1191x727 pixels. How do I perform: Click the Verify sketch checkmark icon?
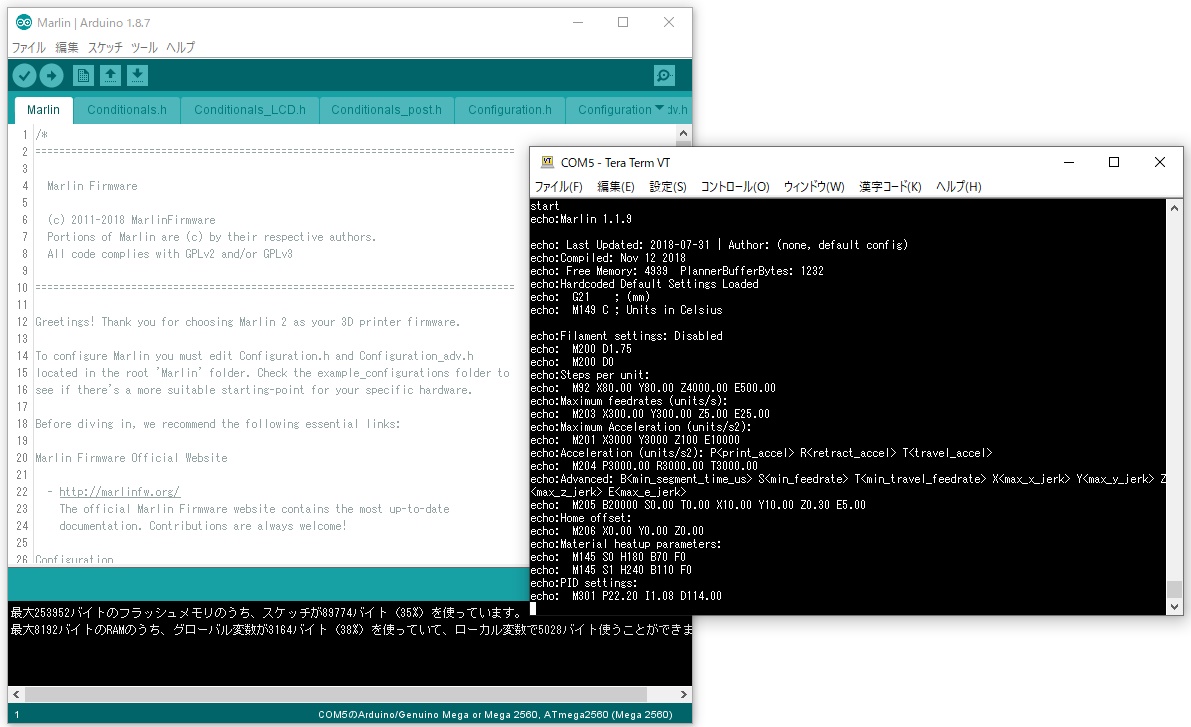coord(24,75)
